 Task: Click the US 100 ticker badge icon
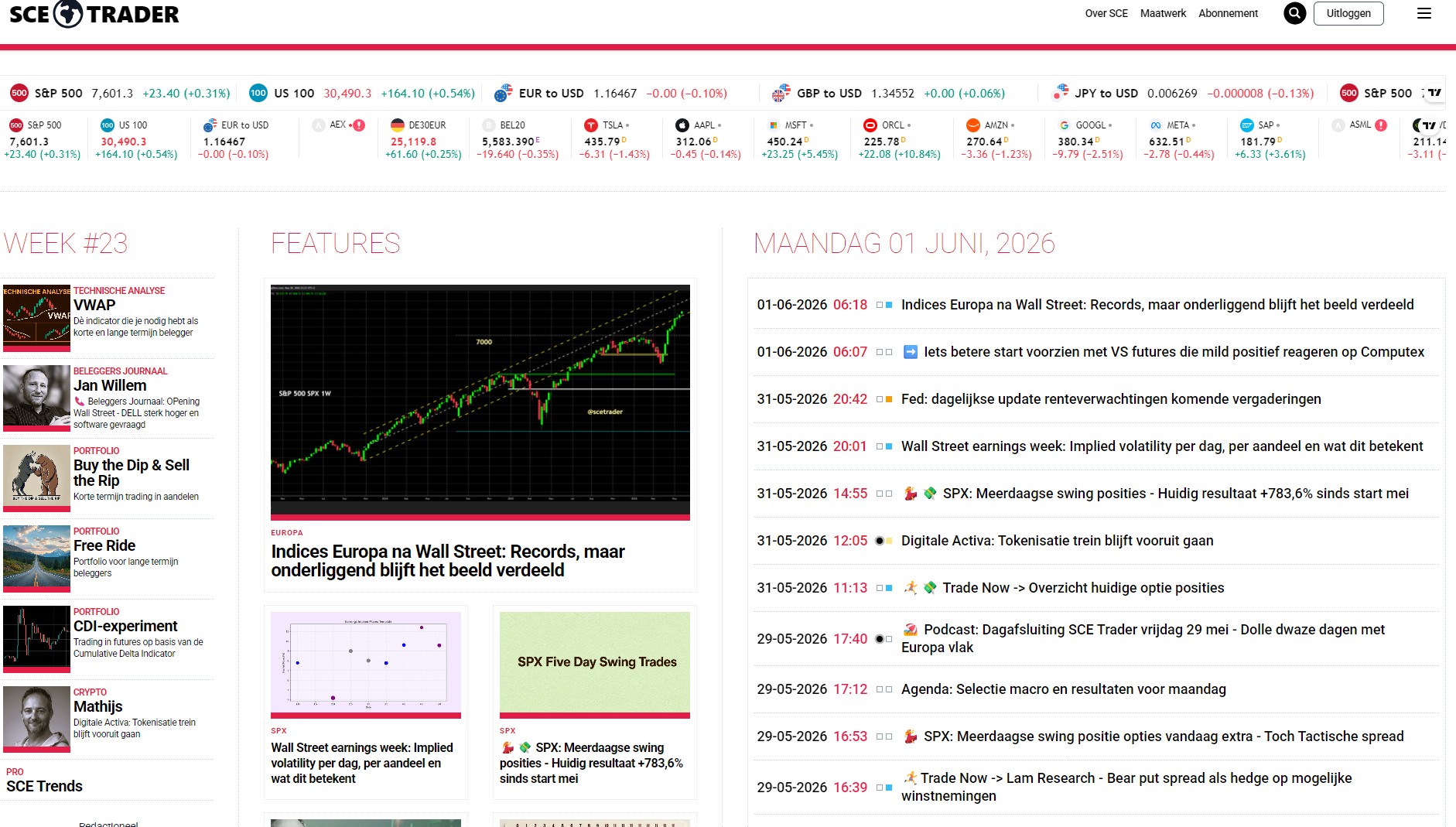[x=258, y=93]
